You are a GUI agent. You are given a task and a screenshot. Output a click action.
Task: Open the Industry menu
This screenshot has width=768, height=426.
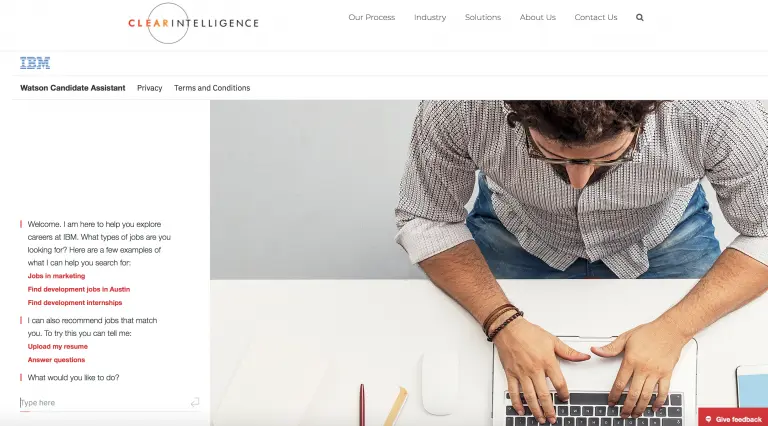430,17
